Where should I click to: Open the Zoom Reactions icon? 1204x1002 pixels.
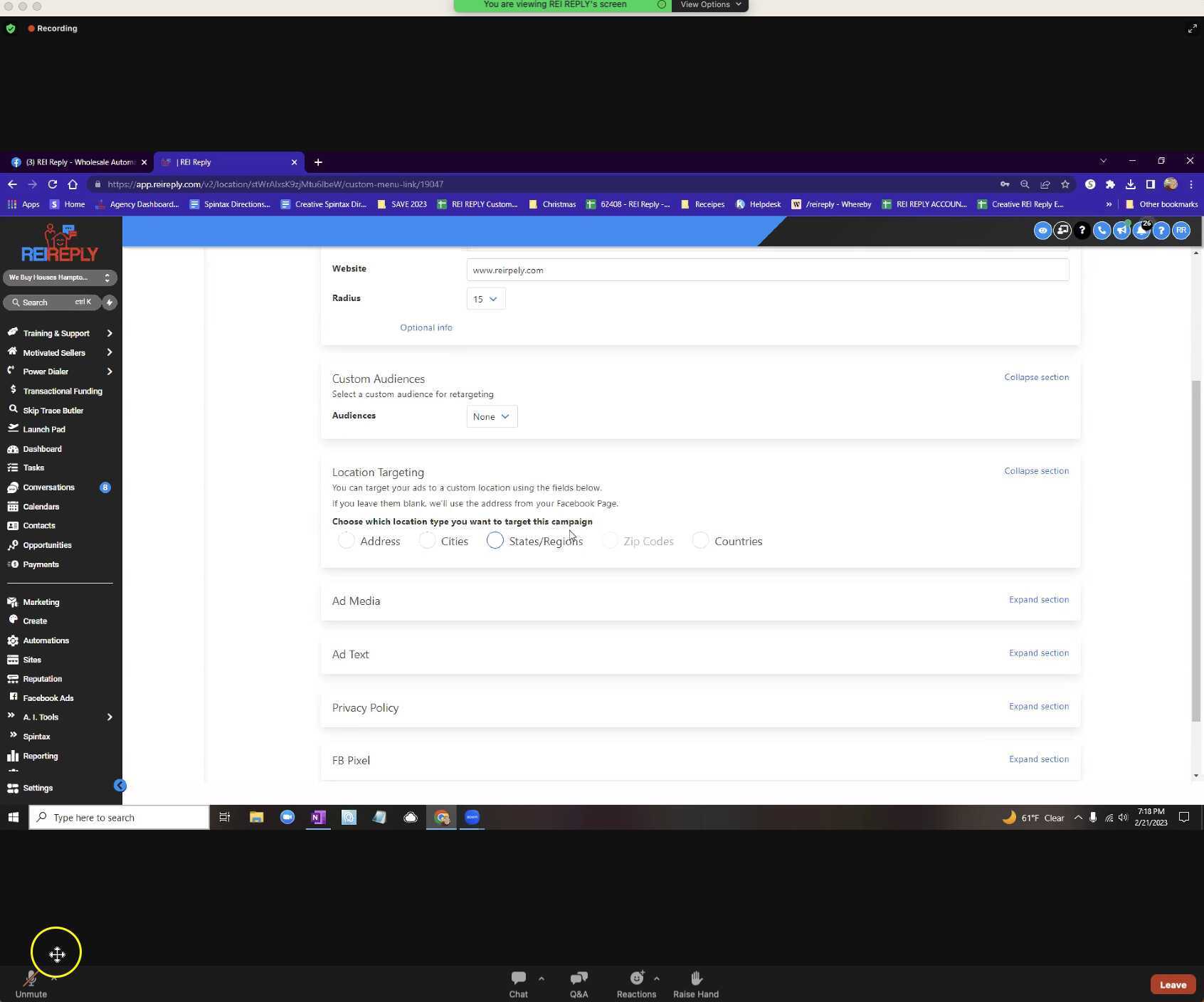coord(636,983)
